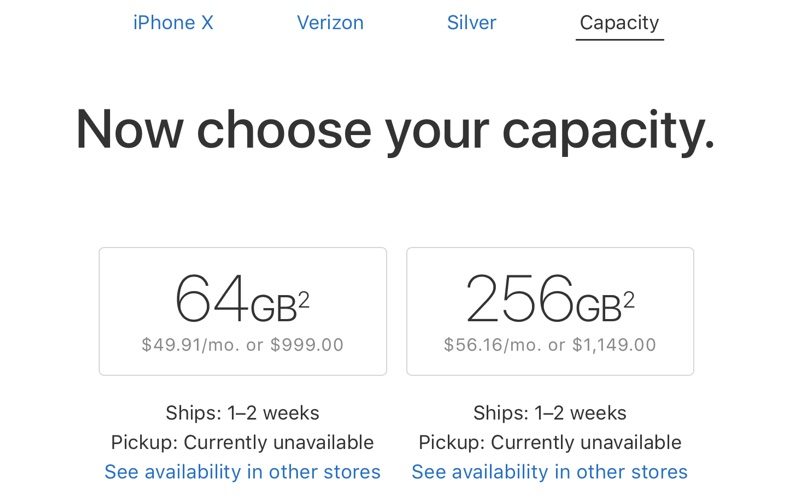Open footnote 2 beside 256GB
Screen dimensions: 800x500
[x=629, y=299]
